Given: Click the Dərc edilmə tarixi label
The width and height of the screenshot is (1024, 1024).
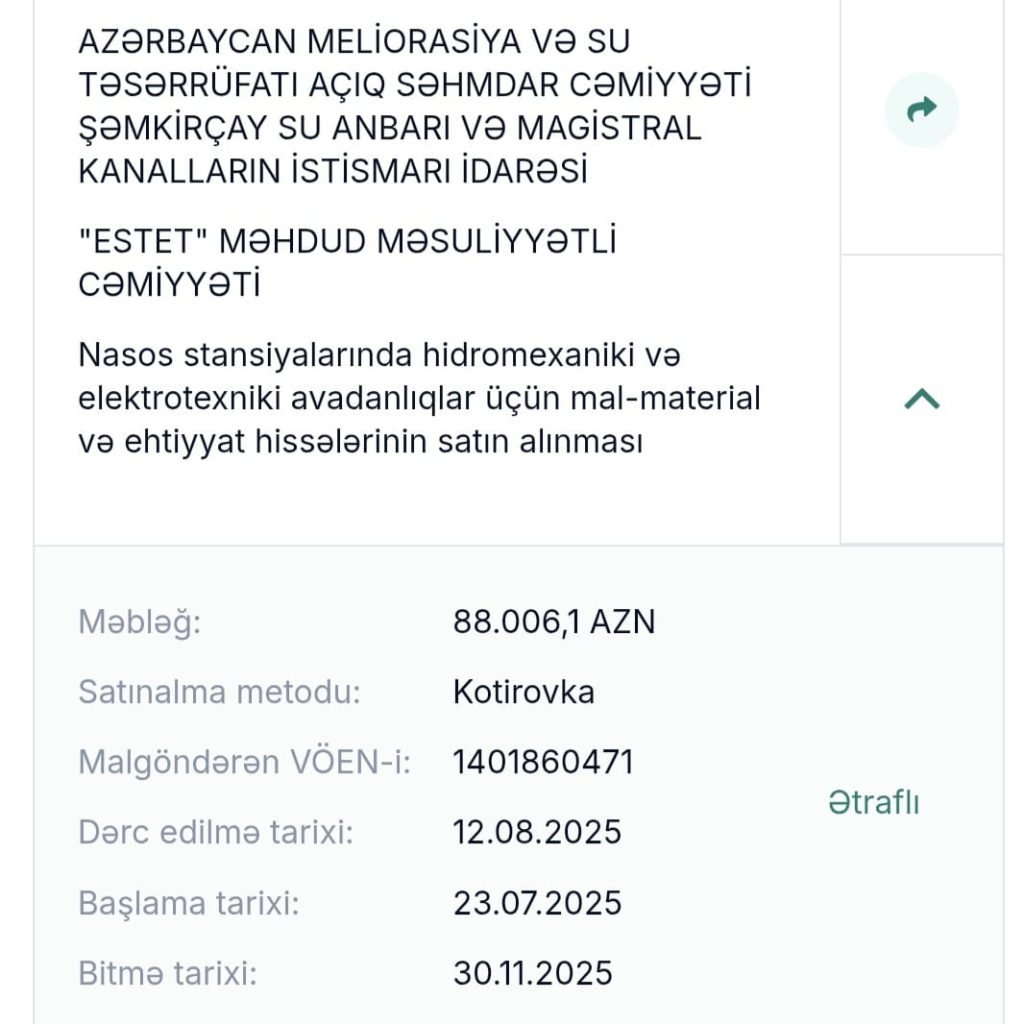Looking at the screenshot, I should pyautogui.click(x=215, y=832).
